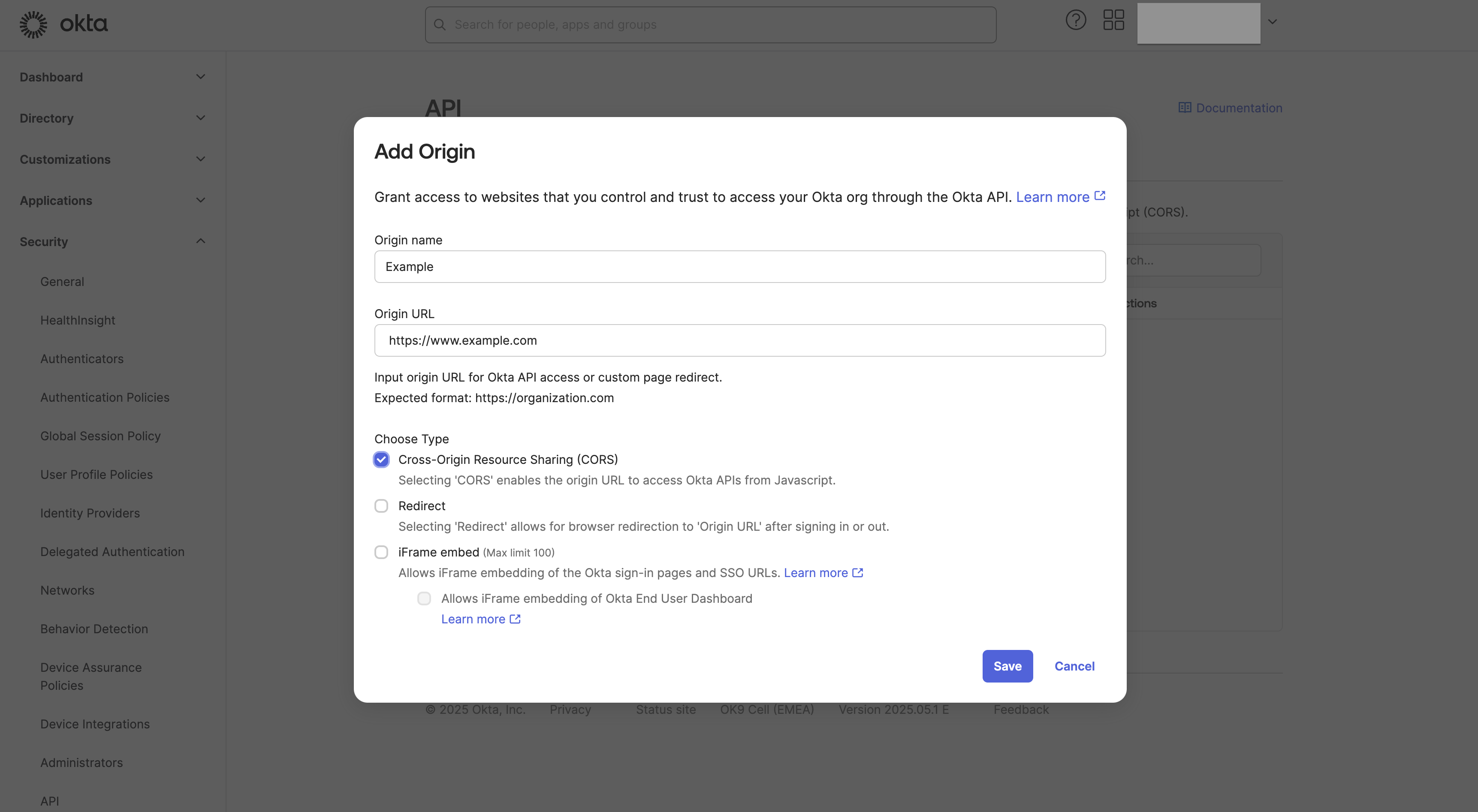
Task: Select Global Session Policy
Action: [100, 436]
